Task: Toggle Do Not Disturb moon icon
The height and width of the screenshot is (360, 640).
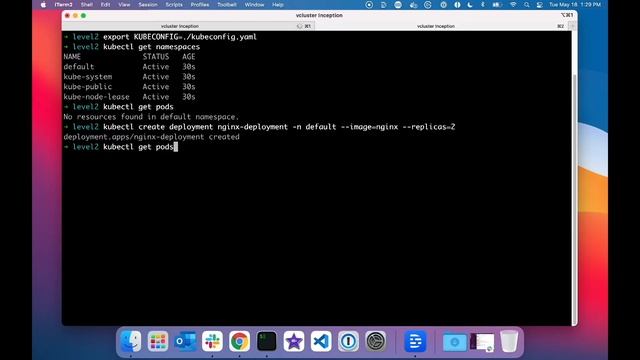Action: (470, 5)
